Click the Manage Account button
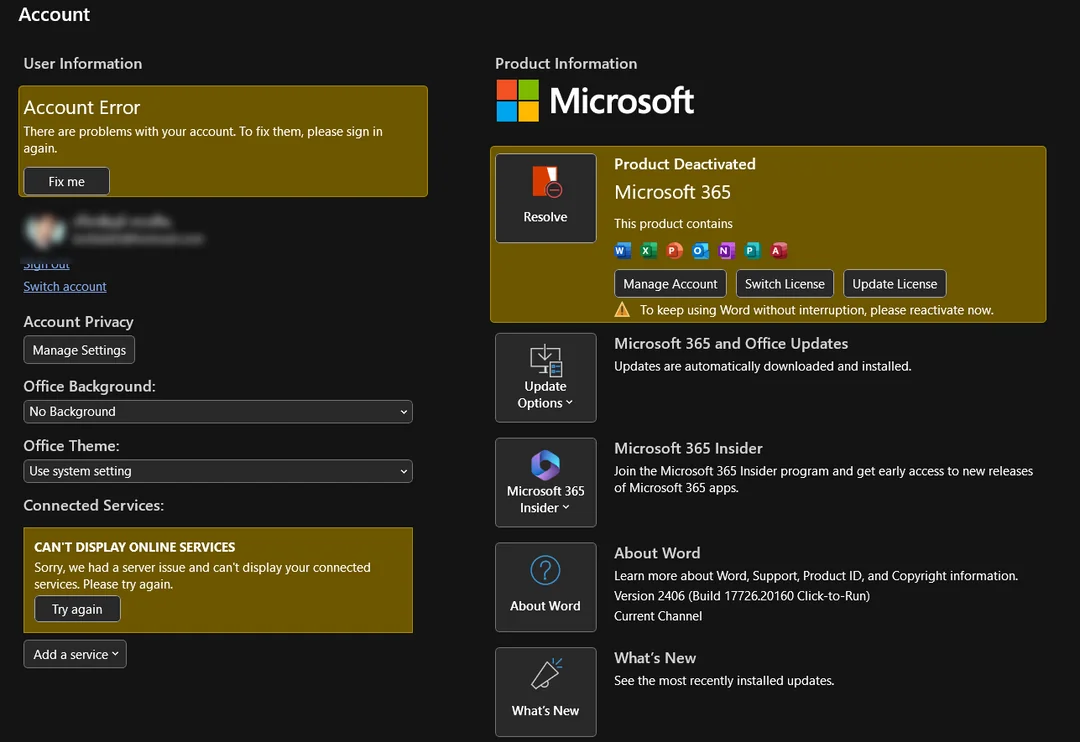The height and width of the screenshot is (742, 1080). (x=670, y=284)
